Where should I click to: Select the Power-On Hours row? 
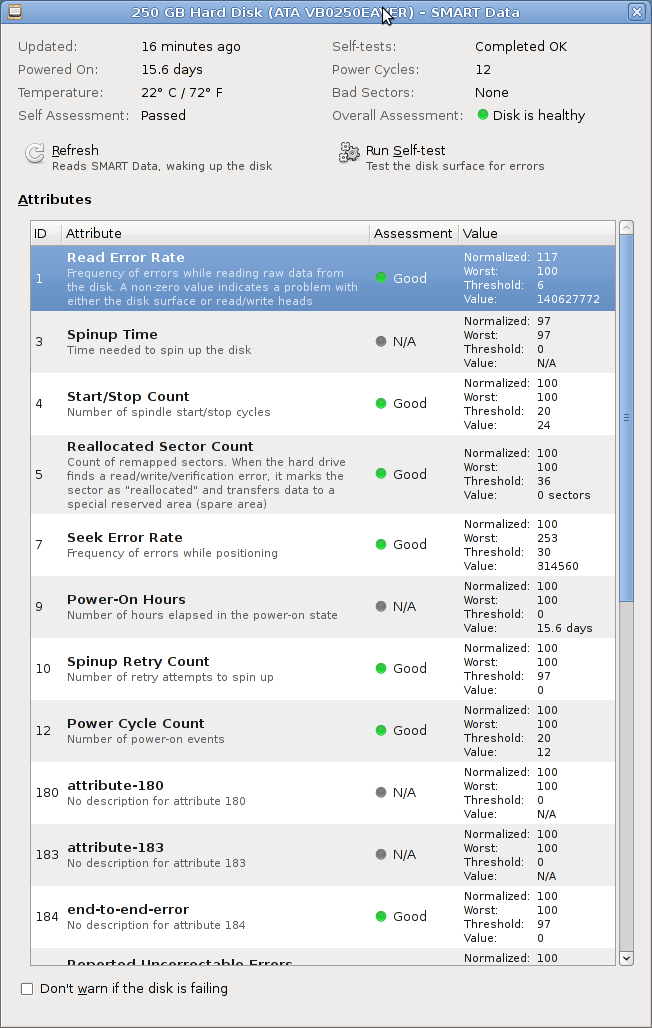323,607
